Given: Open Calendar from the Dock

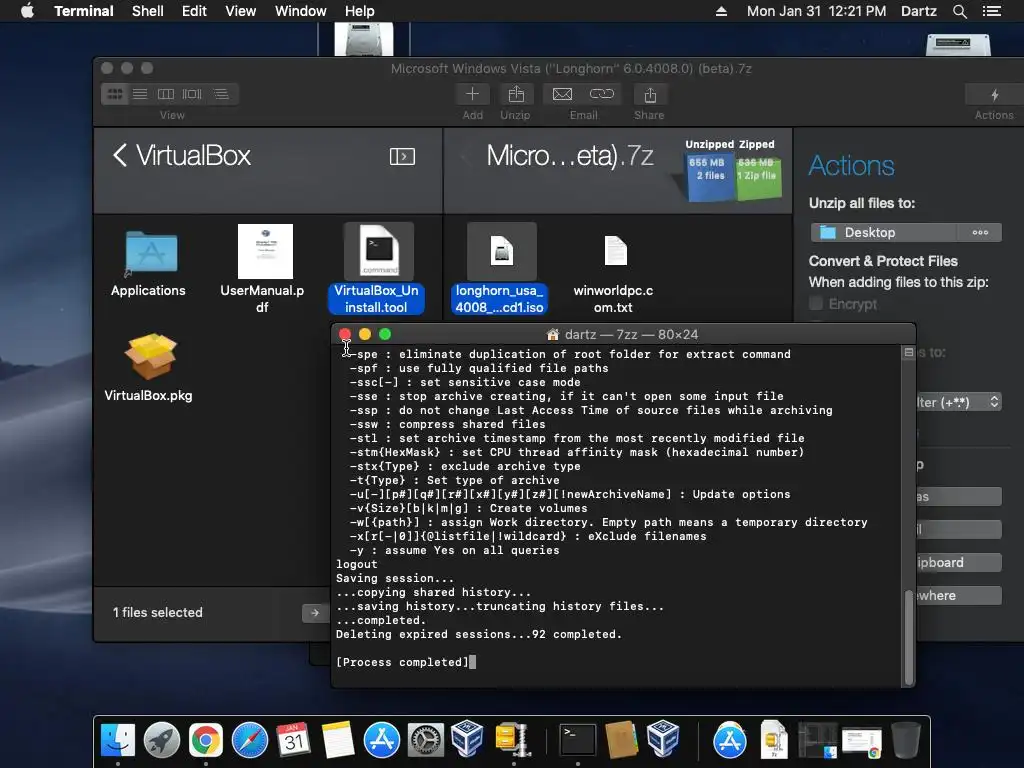Looking at the screenshot, I should point(293,740).
